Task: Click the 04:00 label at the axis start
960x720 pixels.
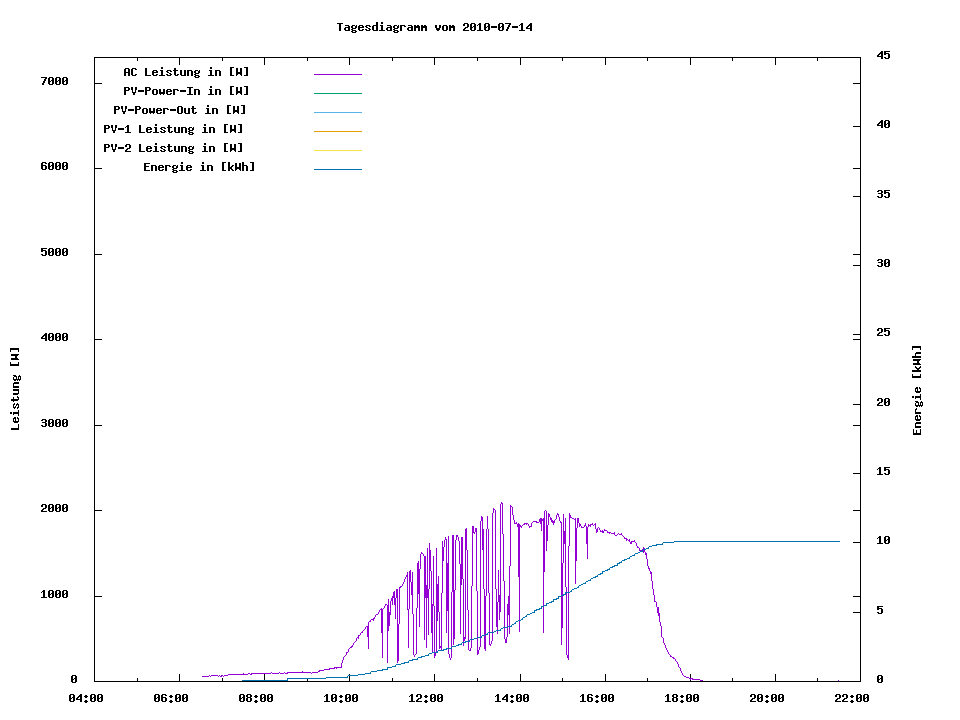Action: (x=86, y=699)
